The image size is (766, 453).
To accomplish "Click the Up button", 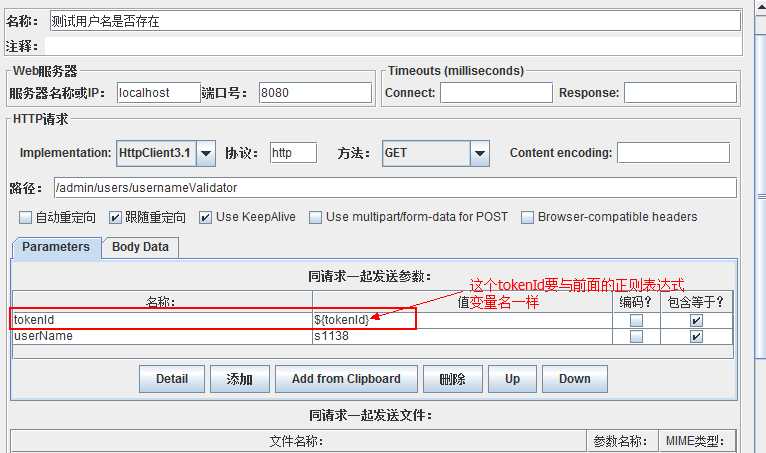I will tap(512, 379).
